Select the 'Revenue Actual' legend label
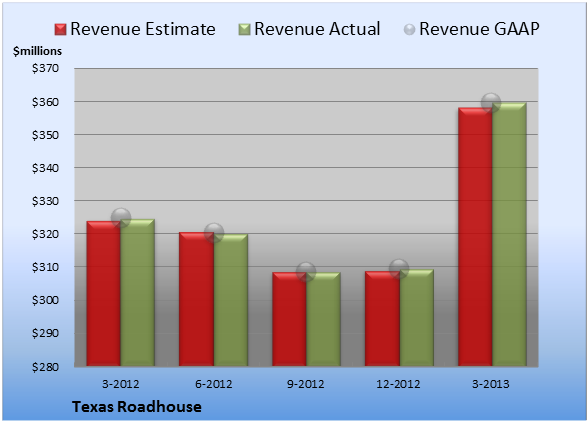This screenshot has width=588, height=422. [317, 29]
